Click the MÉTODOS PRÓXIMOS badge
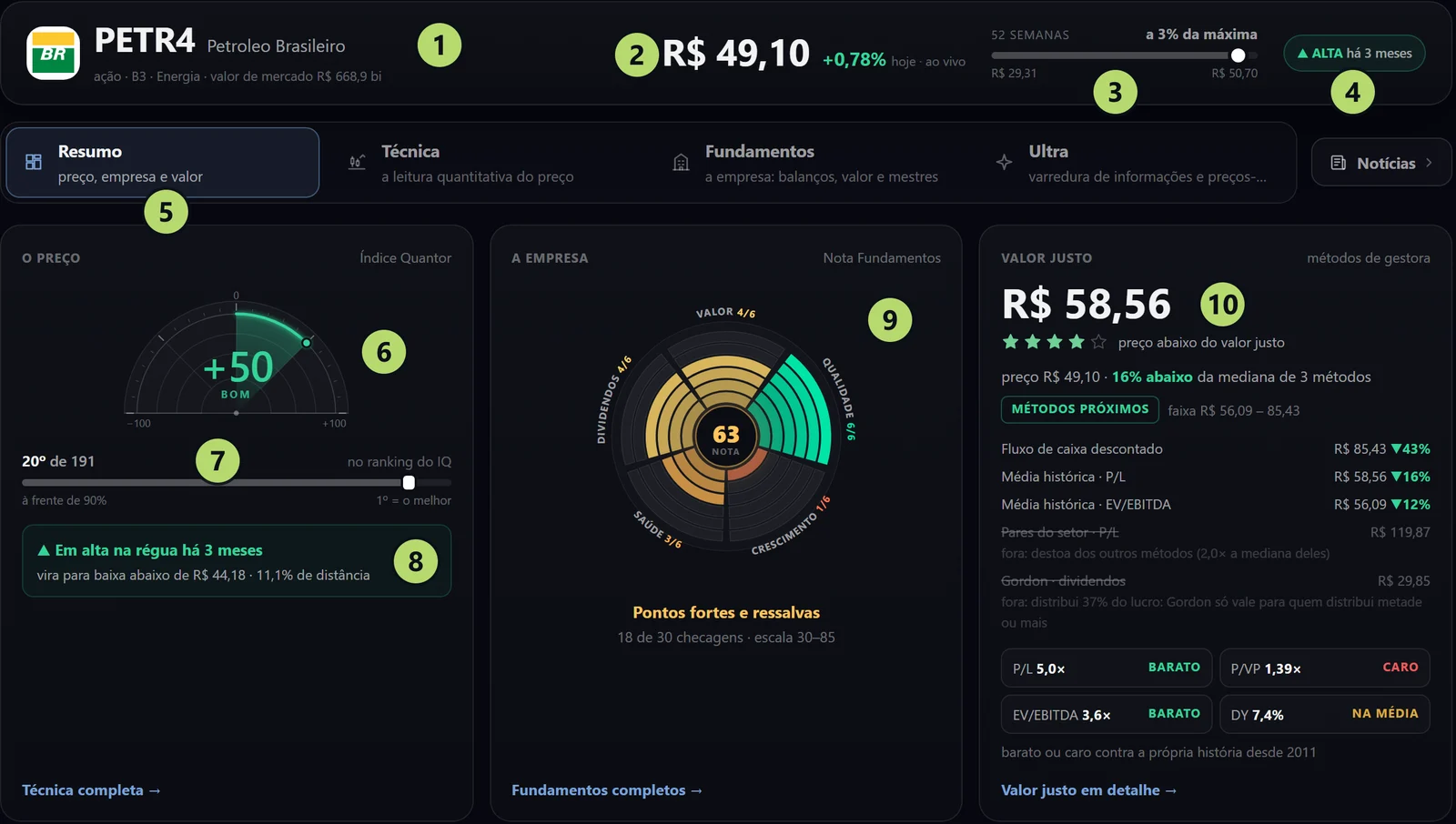Viewport: 1456px width, 824px height. 1080,409
